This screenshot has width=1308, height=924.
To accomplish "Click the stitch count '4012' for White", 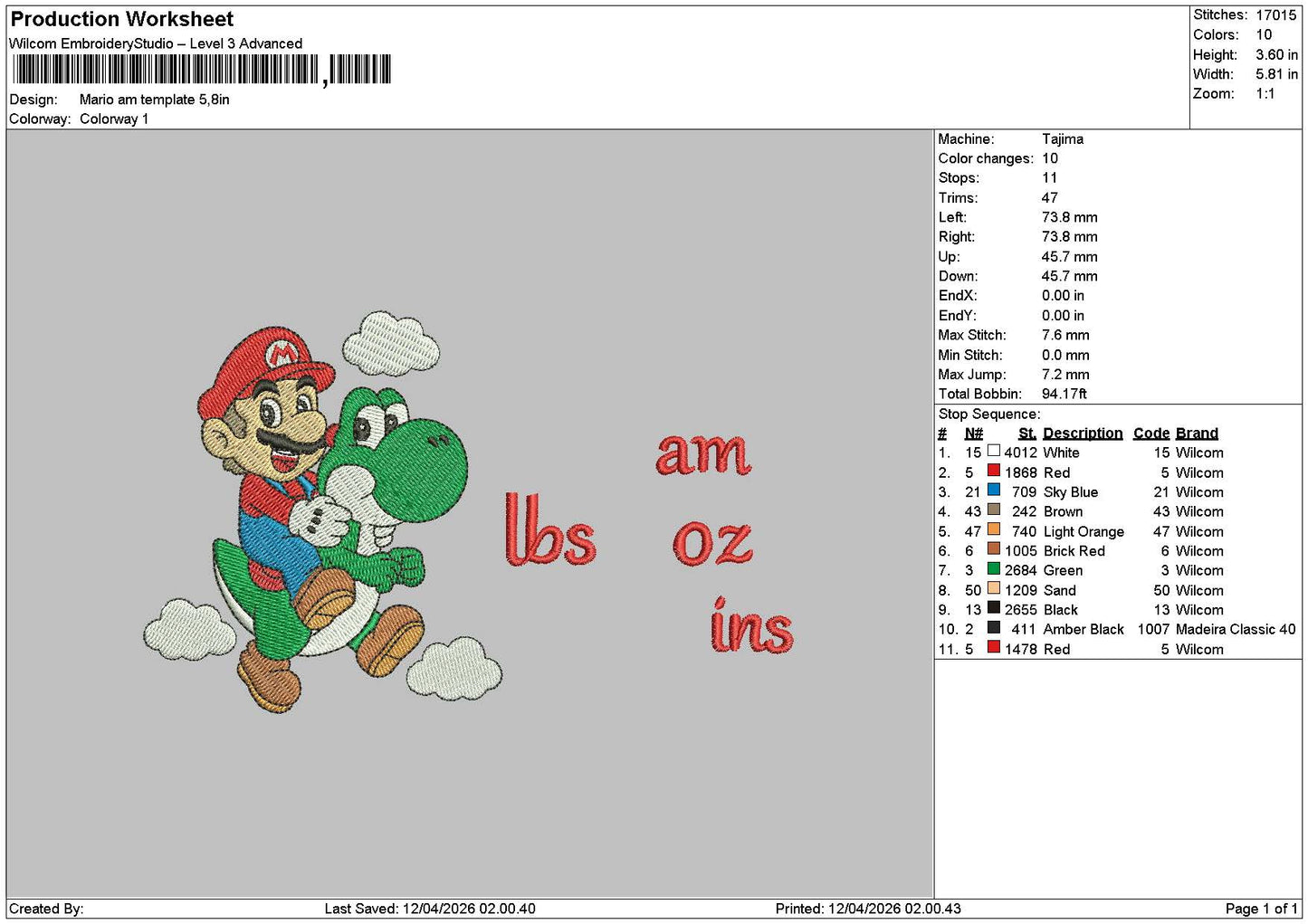I will (1020, 452).
